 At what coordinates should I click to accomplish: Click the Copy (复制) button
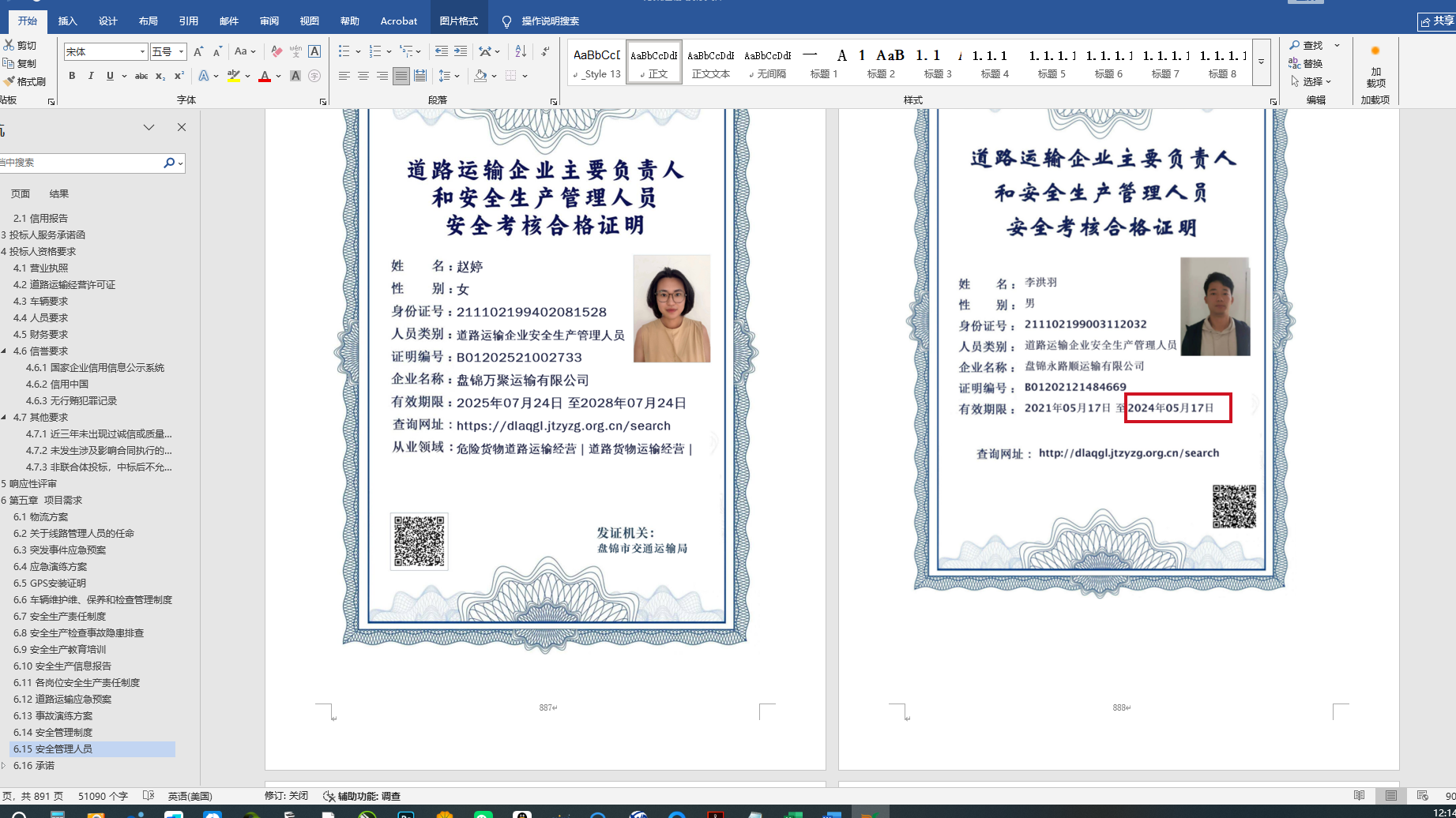[x=21, y=63]
